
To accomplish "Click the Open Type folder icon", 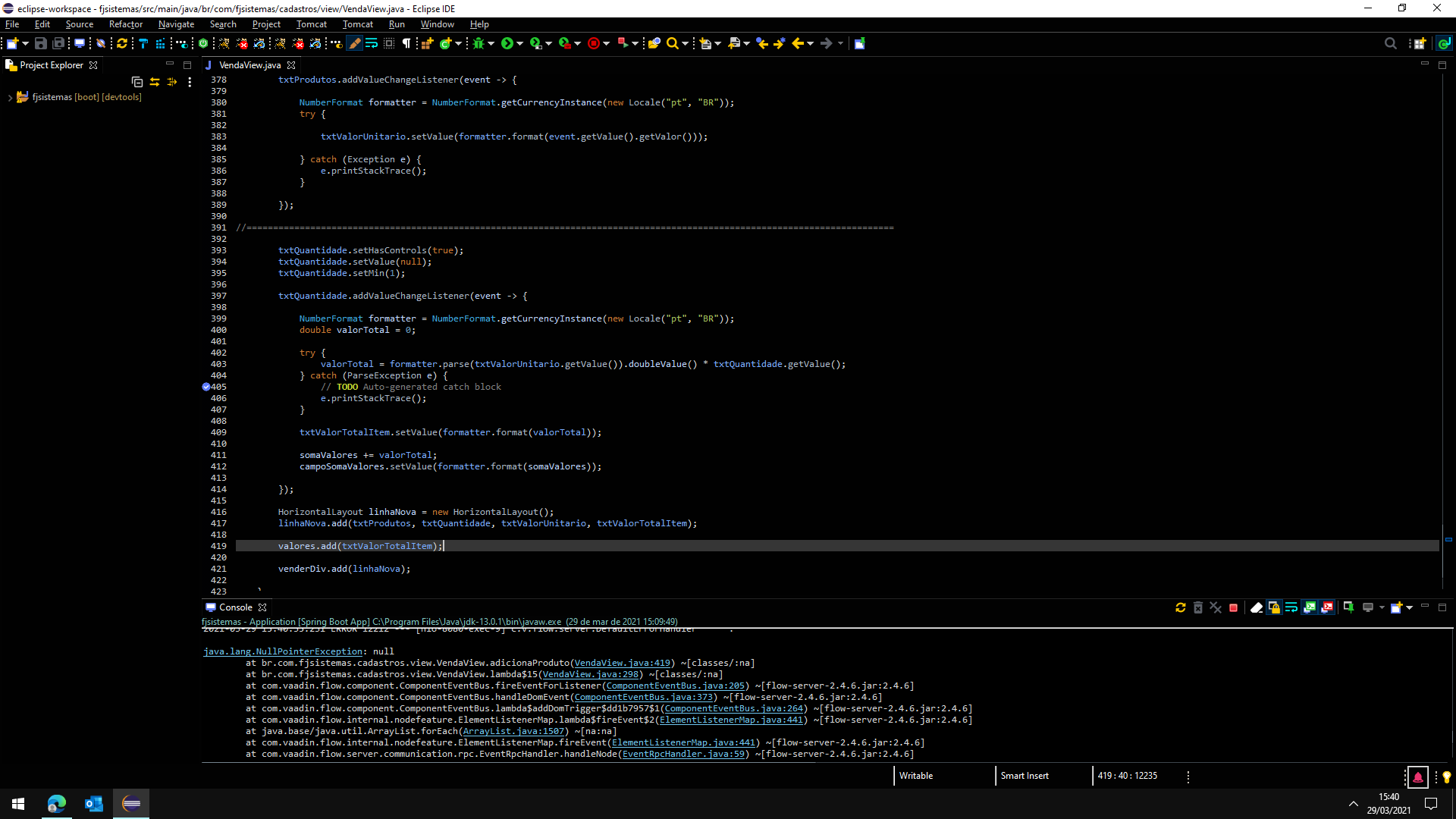I will [x=654, y=44].
